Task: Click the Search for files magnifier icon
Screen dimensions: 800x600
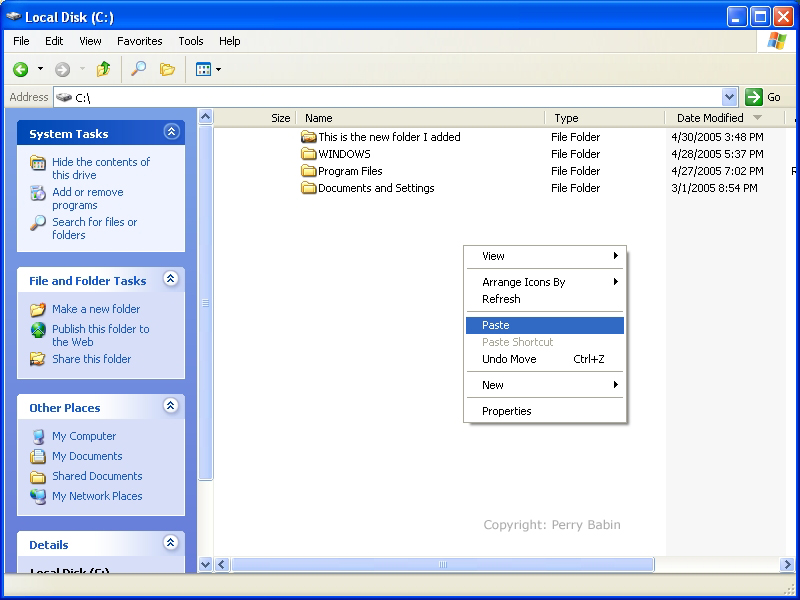Action: 38,223
